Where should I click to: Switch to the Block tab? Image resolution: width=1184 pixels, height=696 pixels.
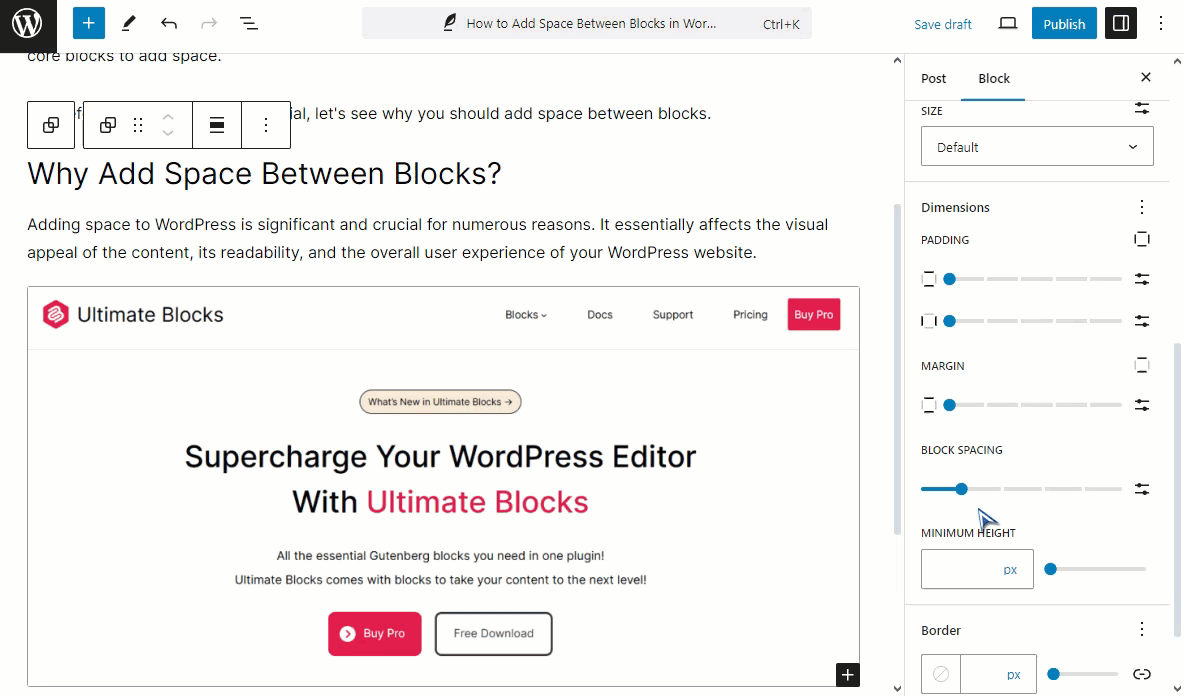tap(994, 78)
